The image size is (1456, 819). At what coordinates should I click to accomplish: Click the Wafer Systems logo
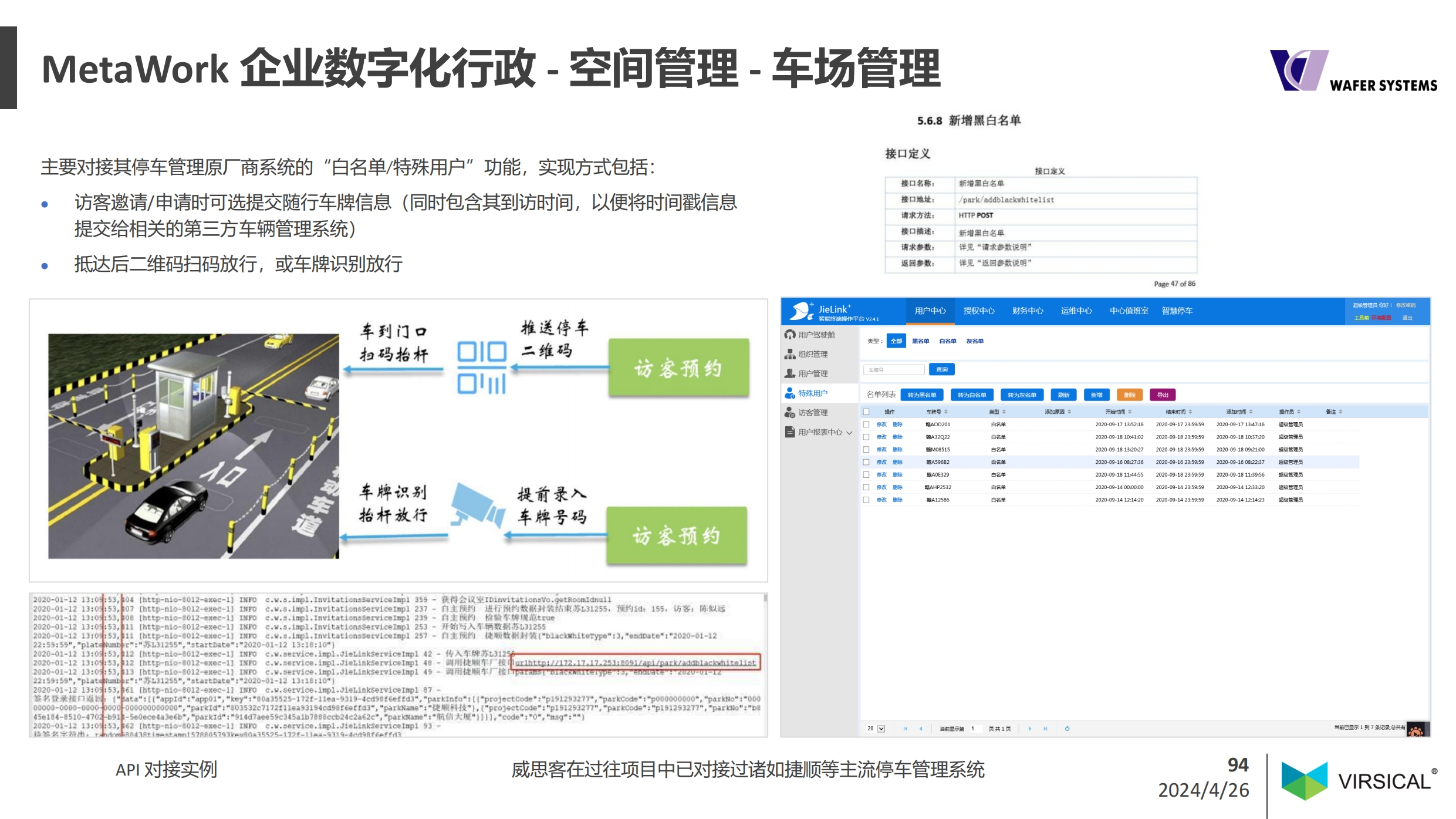(1353, 70)
